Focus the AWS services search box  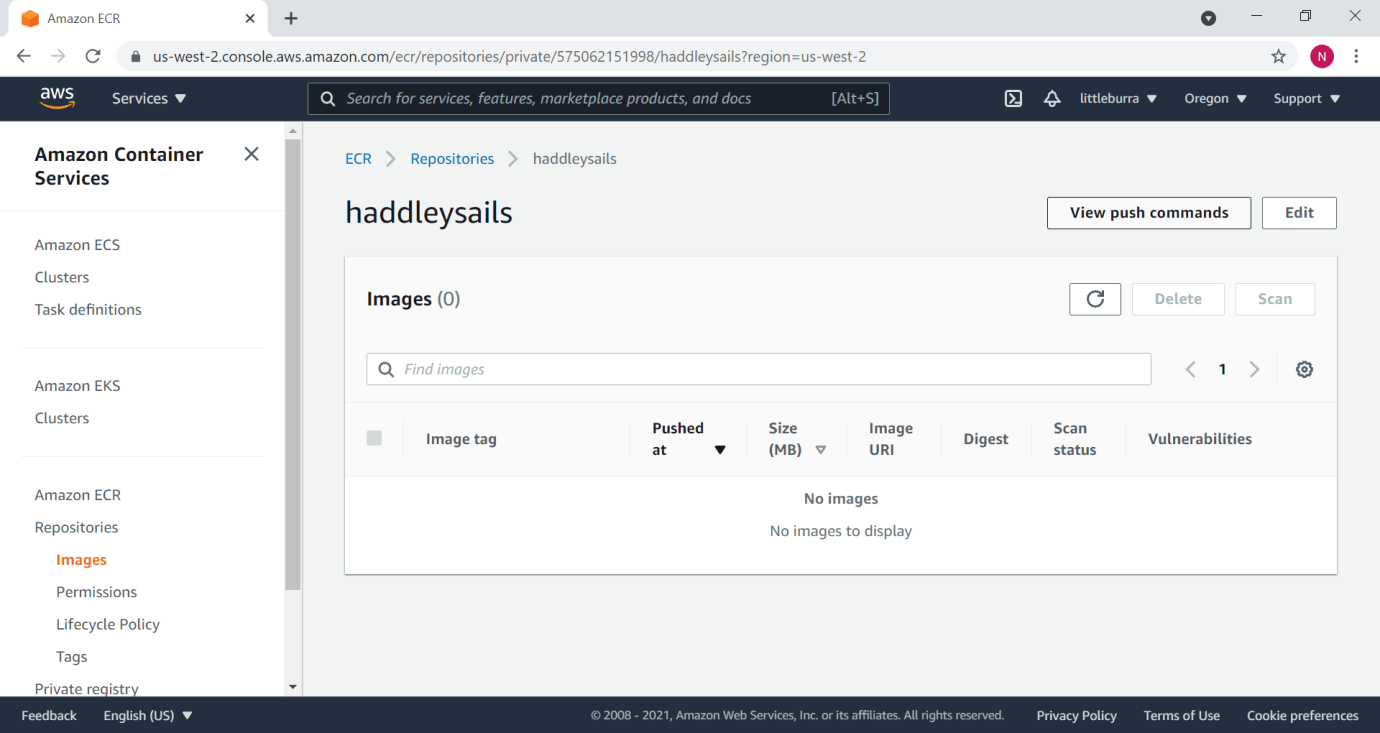(598, 98)
